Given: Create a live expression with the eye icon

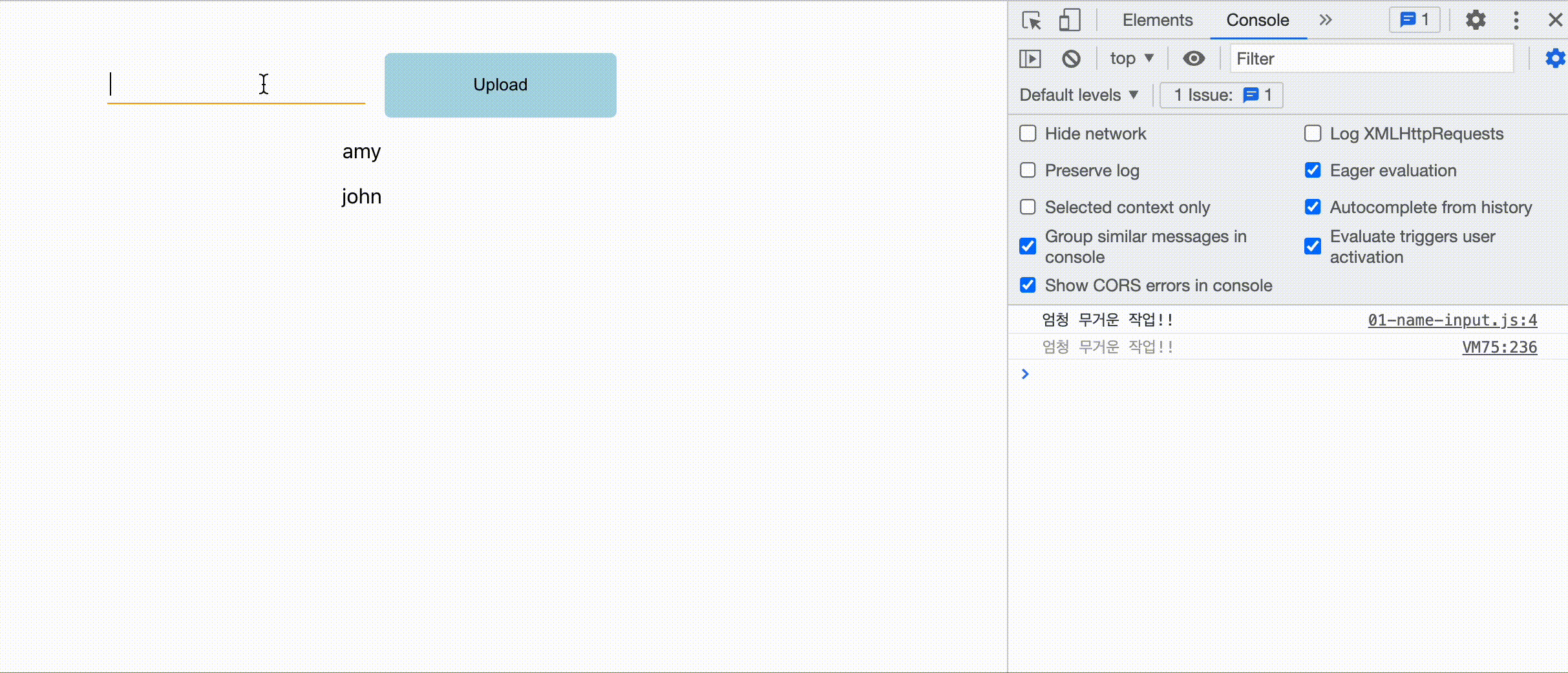Looking at the screenshot, I should click(x=1194, y=58).
